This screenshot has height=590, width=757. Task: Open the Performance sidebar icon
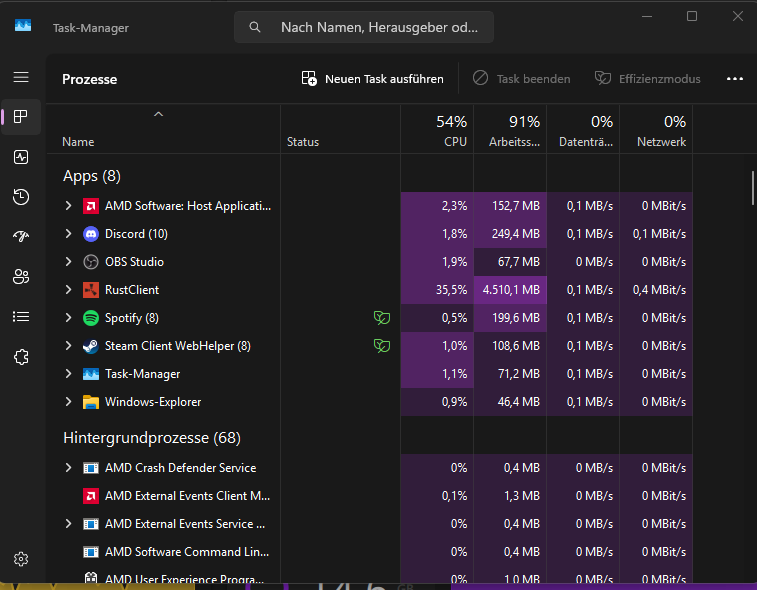(x=21, y=157)
